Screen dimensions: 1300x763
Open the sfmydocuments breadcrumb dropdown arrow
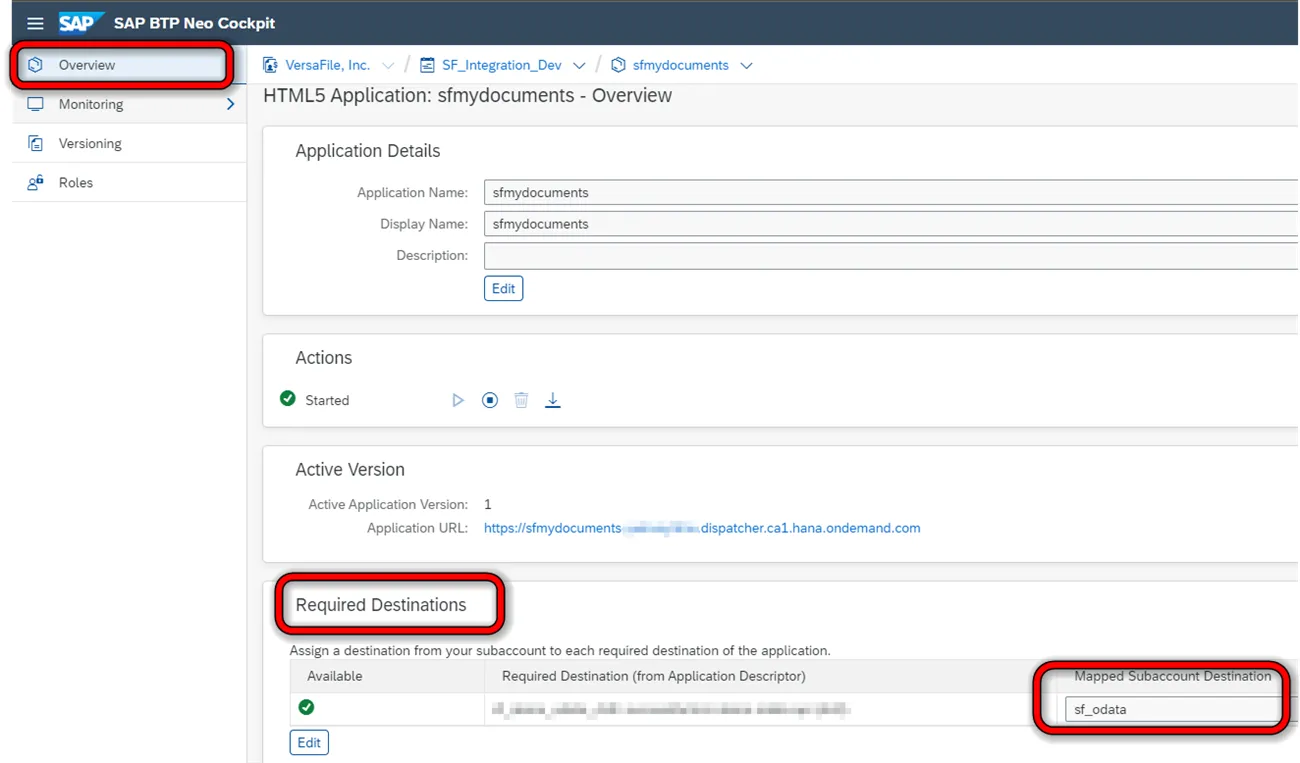pos(746,66)
